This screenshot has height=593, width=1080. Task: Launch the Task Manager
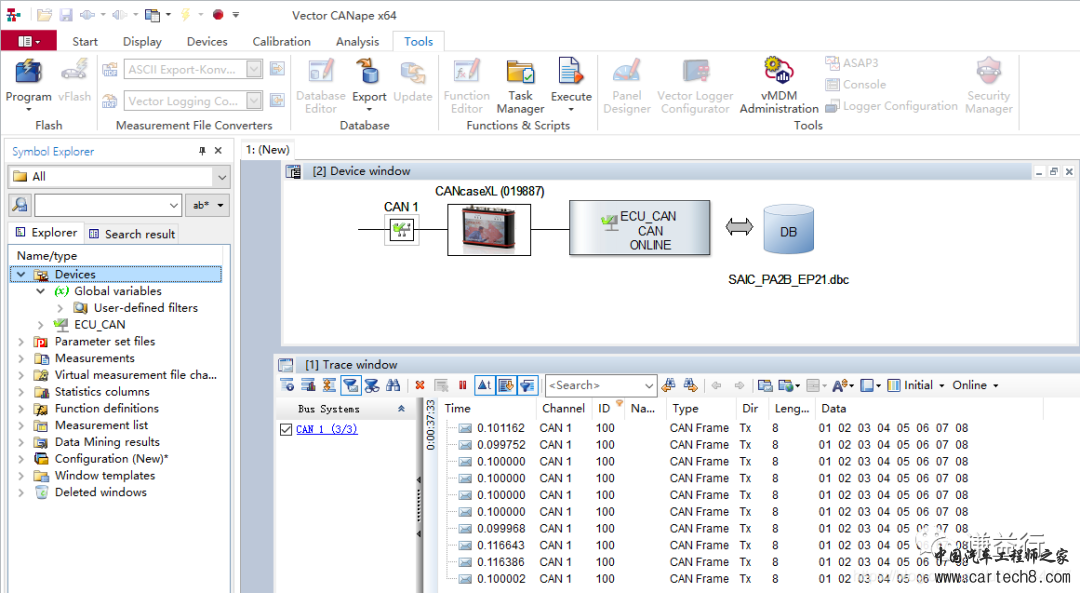520,86
